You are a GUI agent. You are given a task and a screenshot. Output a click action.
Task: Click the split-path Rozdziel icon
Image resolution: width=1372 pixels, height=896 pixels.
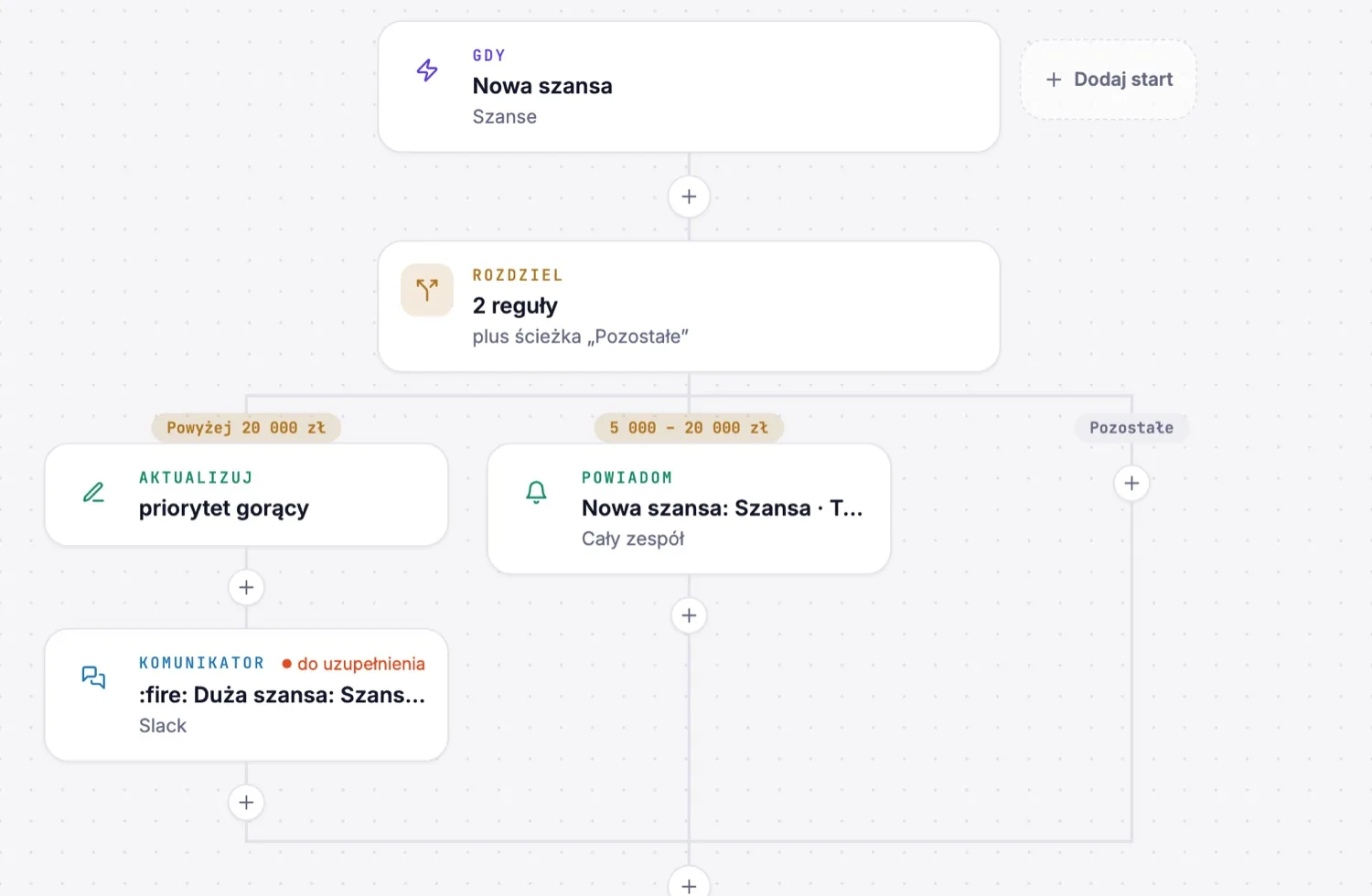click(x=427, y=290)
